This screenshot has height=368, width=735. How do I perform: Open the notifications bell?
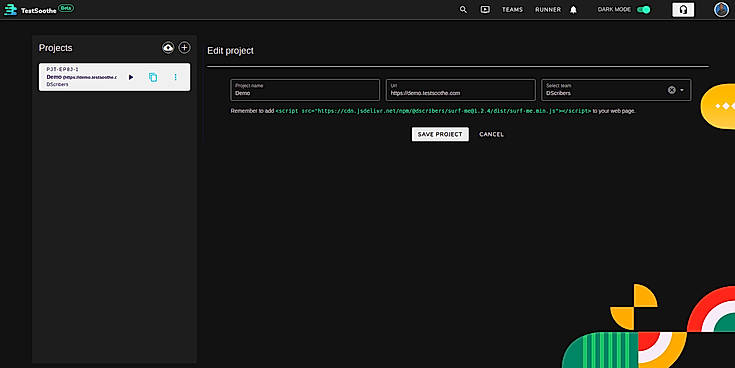pyautogui.click(x=573, y=9)
